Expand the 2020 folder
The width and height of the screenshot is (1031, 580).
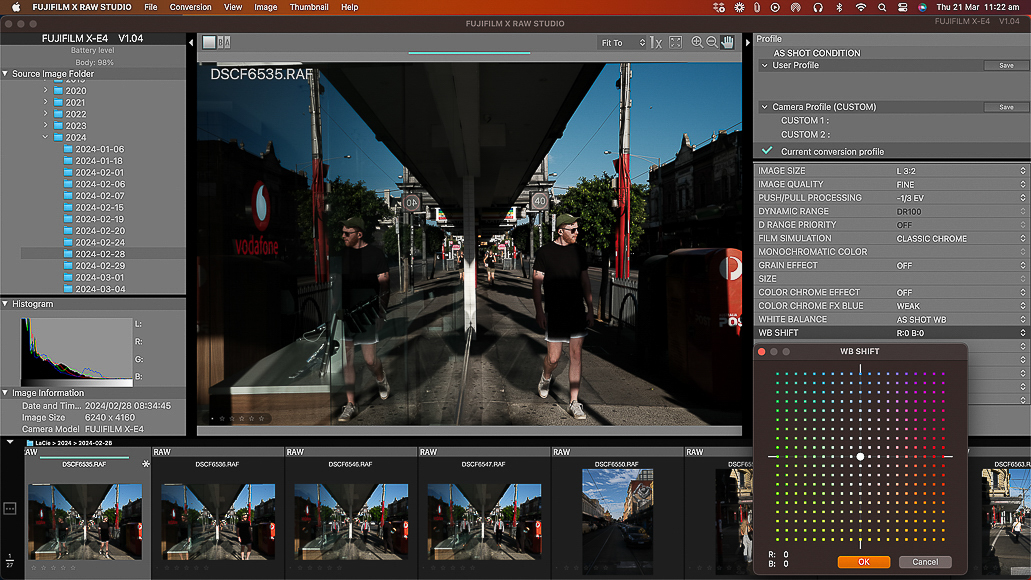click(x=45, y=91)
